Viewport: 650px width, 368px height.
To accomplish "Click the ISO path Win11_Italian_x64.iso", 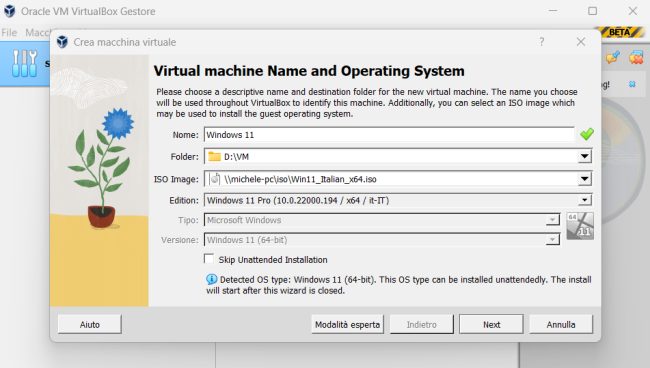I will (301, 179).
